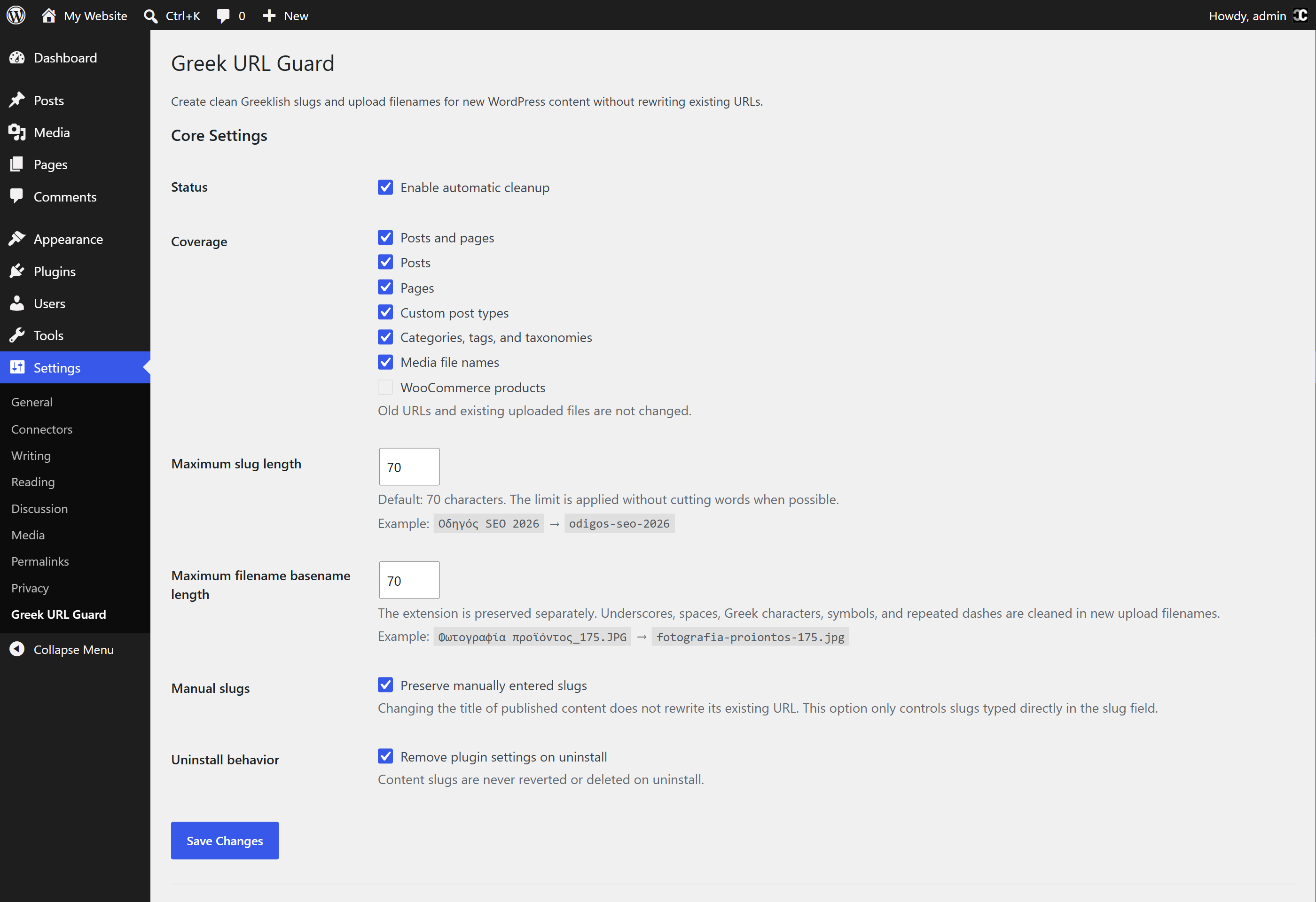This screenshot has width=1316, height=902.
Task: Click the Dashboard gauge icon
Action: pyautogui.click(x=17, y=58)
